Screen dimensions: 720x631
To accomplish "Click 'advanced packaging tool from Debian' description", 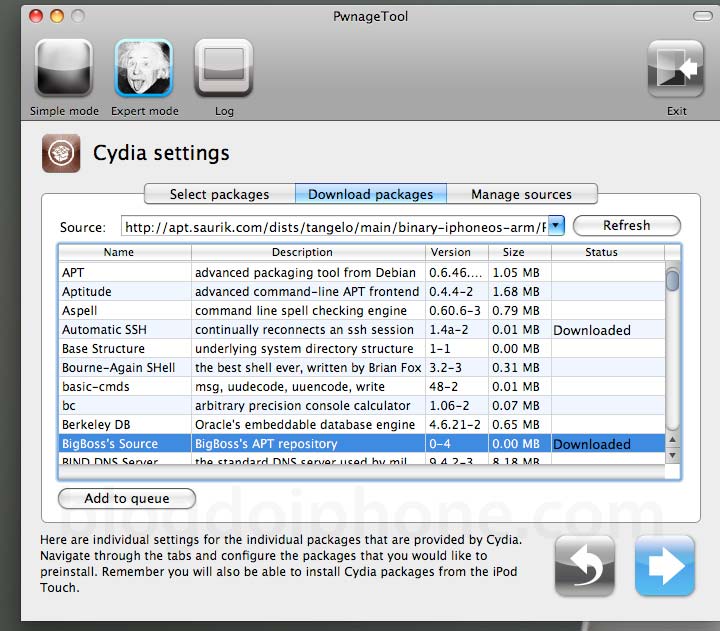I will (x=305, y=273).
